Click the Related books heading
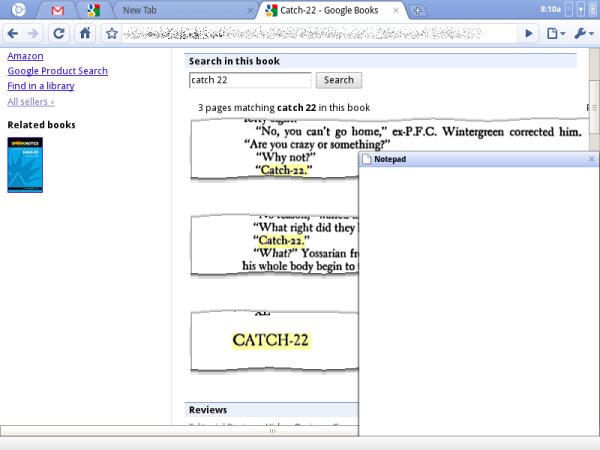Image resolution: width=600 pixels, height=450 pixels. coord(41,125)
